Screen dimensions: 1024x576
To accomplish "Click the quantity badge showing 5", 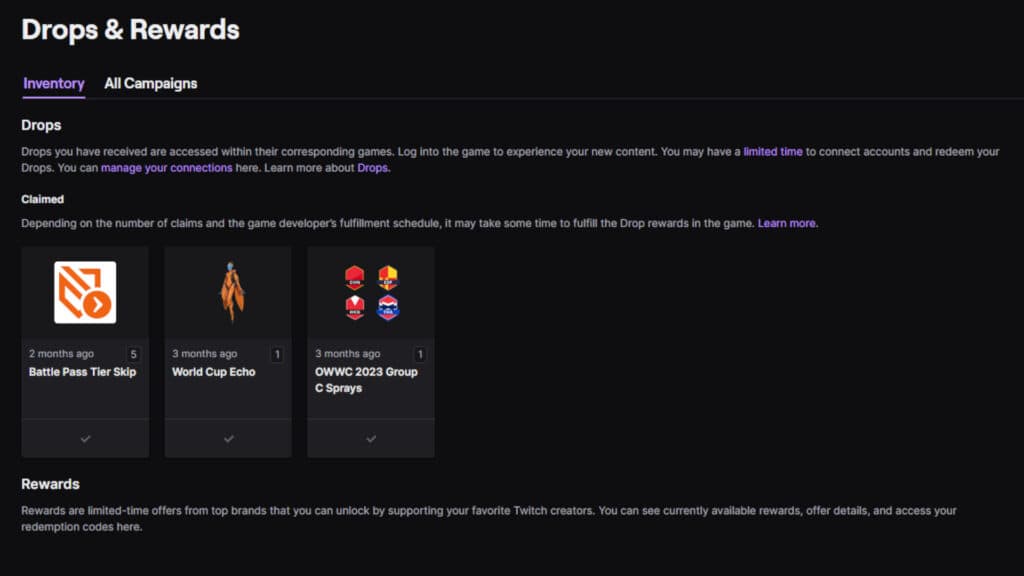I will click(133, 354).
